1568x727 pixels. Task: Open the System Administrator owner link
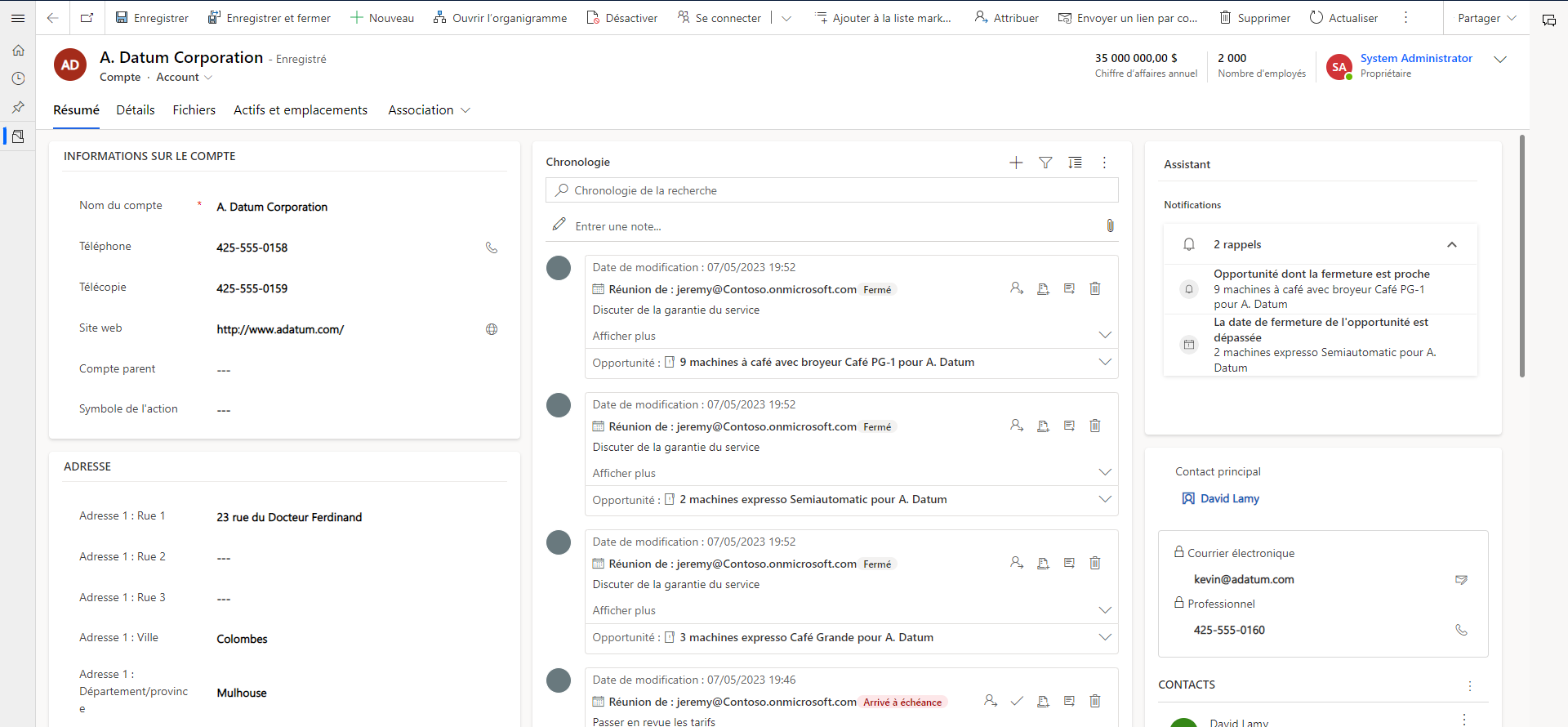coord(1416,58)
